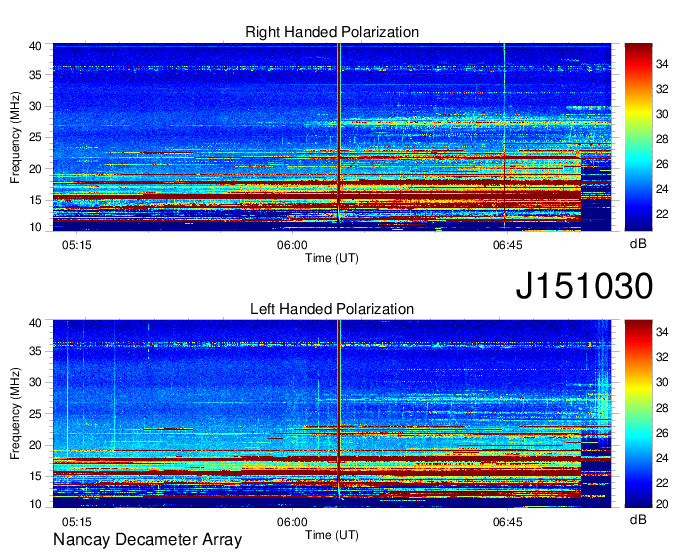Screen dimensions: 680x552
Task: Click the 20 value on lower color bar
Action: coord(662,504)
